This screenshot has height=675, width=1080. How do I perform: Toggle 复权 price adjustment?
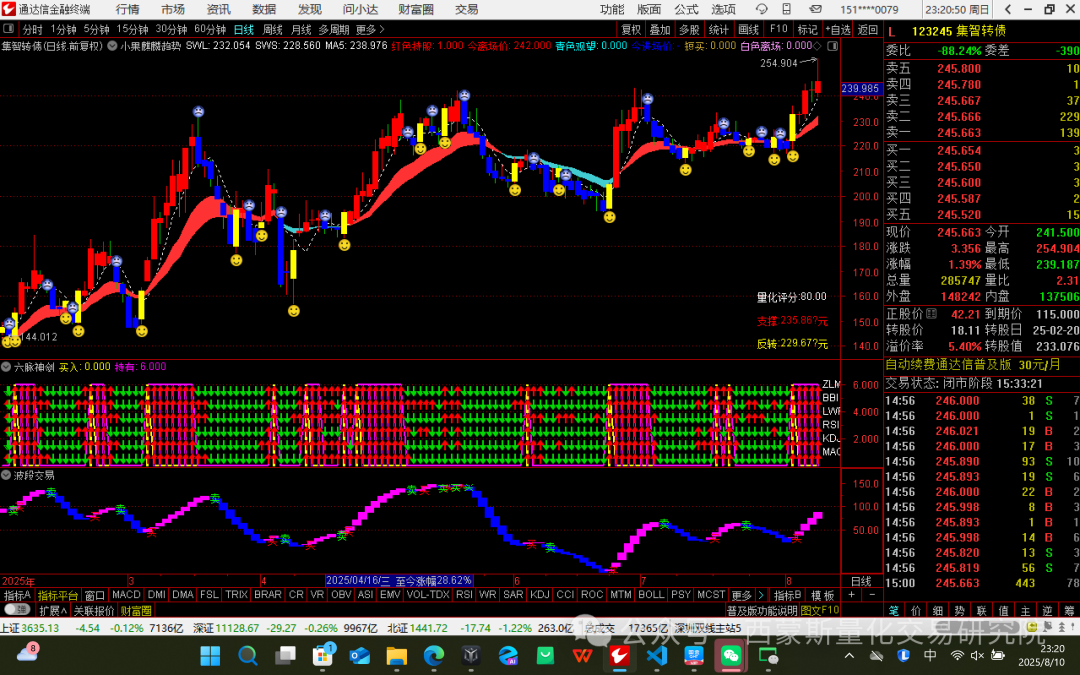tap(631, 30)
